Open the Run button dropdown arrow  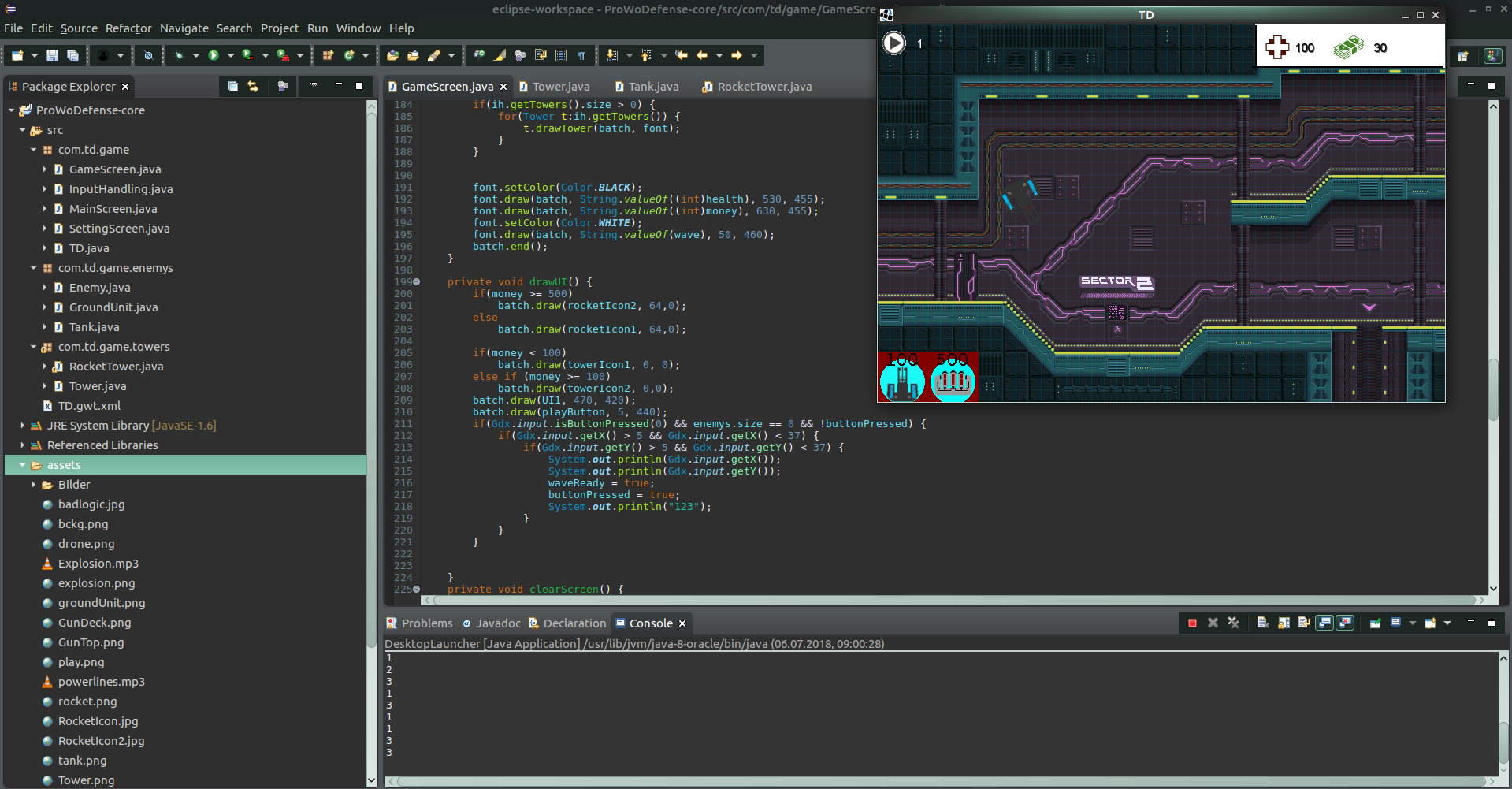point(230,55)
